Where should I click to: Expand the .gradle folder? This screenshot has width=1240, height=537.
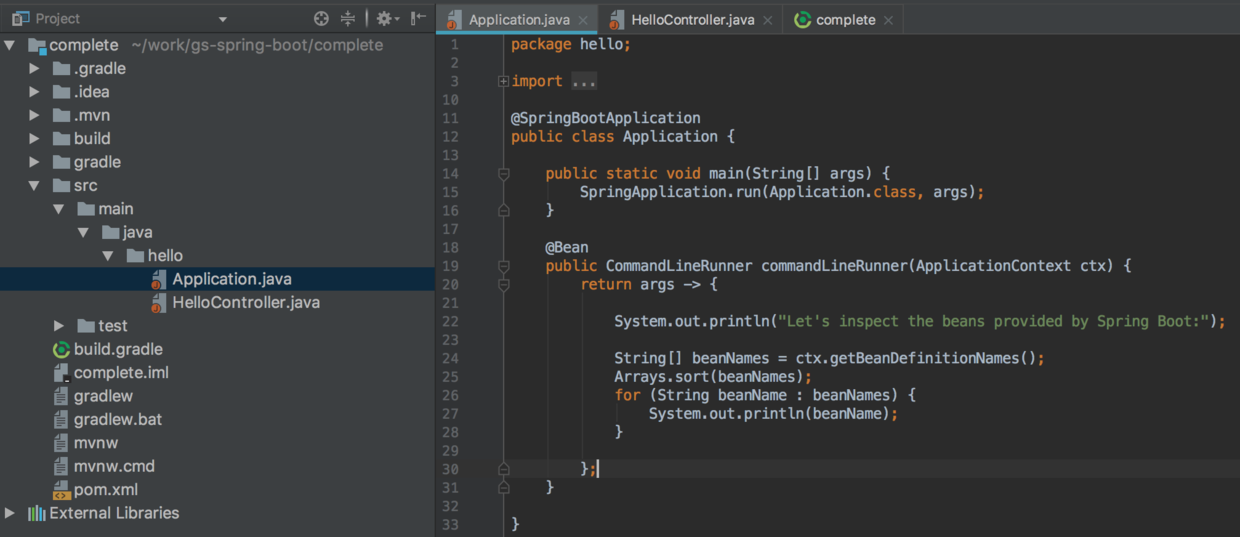34,69
